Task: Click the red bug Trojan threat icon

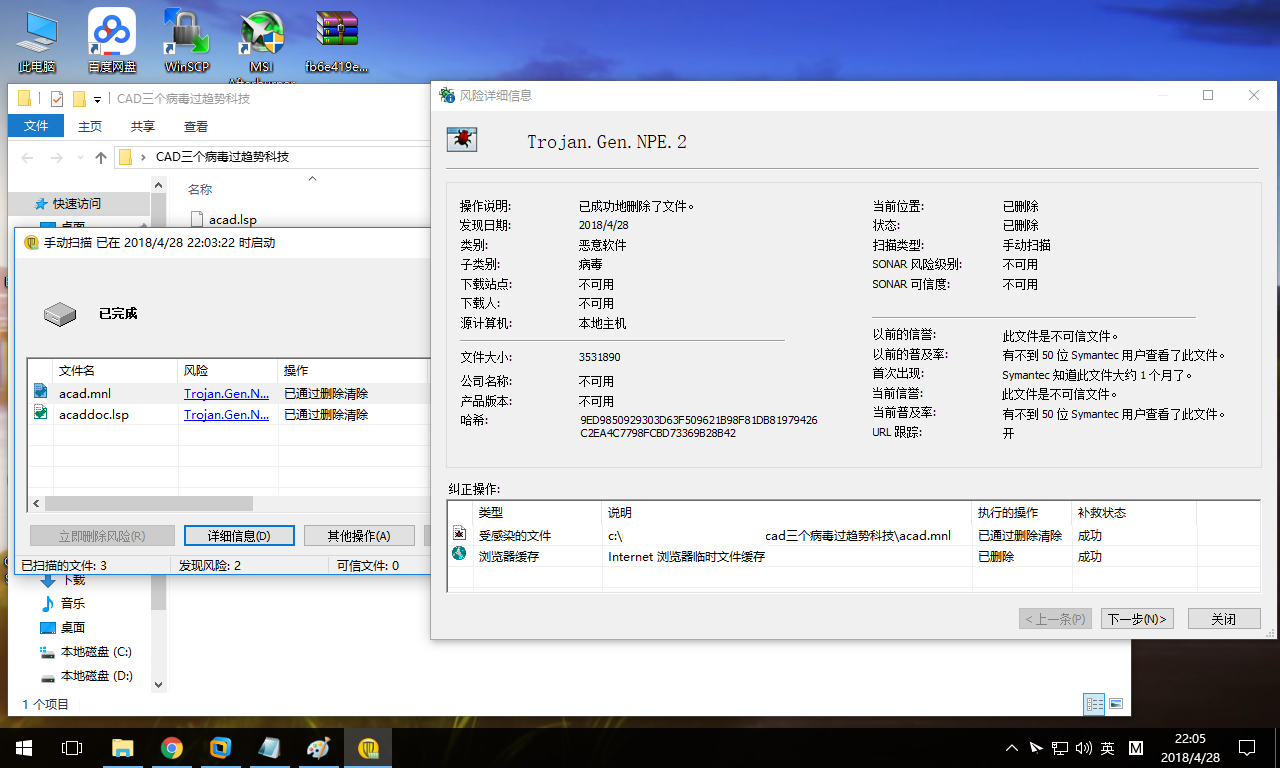Action: point(461,140)
